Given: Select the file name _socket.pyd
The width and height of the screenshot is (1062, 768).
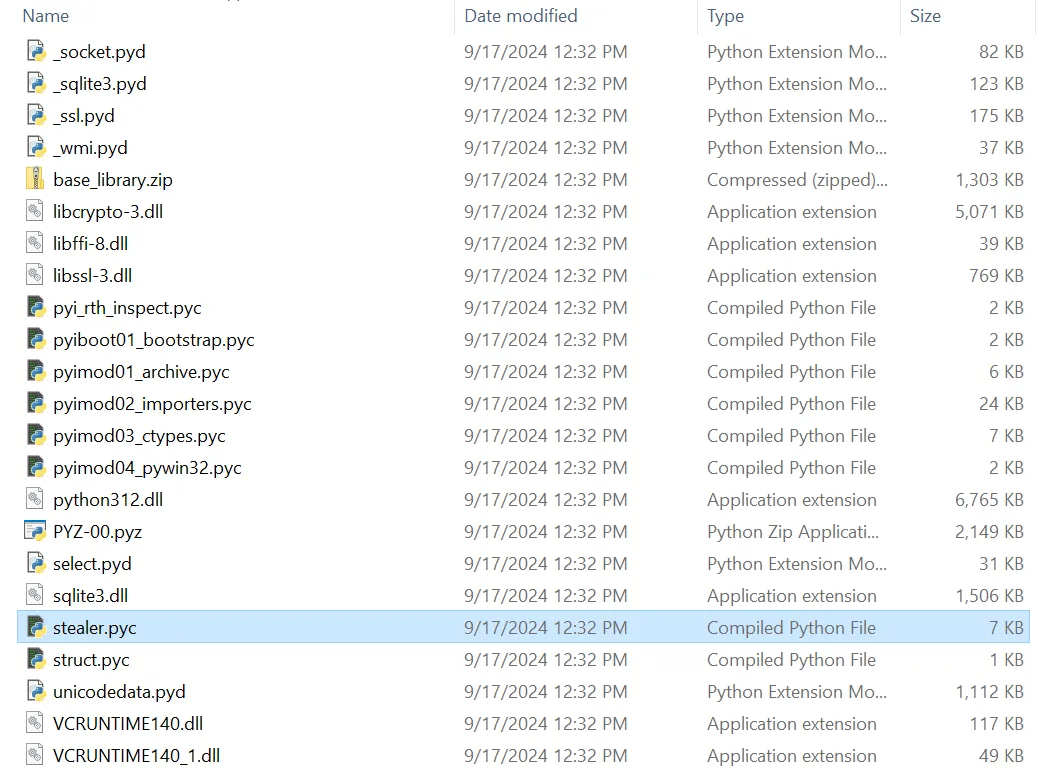Looking at the screenshot, I should pos(99,52).
